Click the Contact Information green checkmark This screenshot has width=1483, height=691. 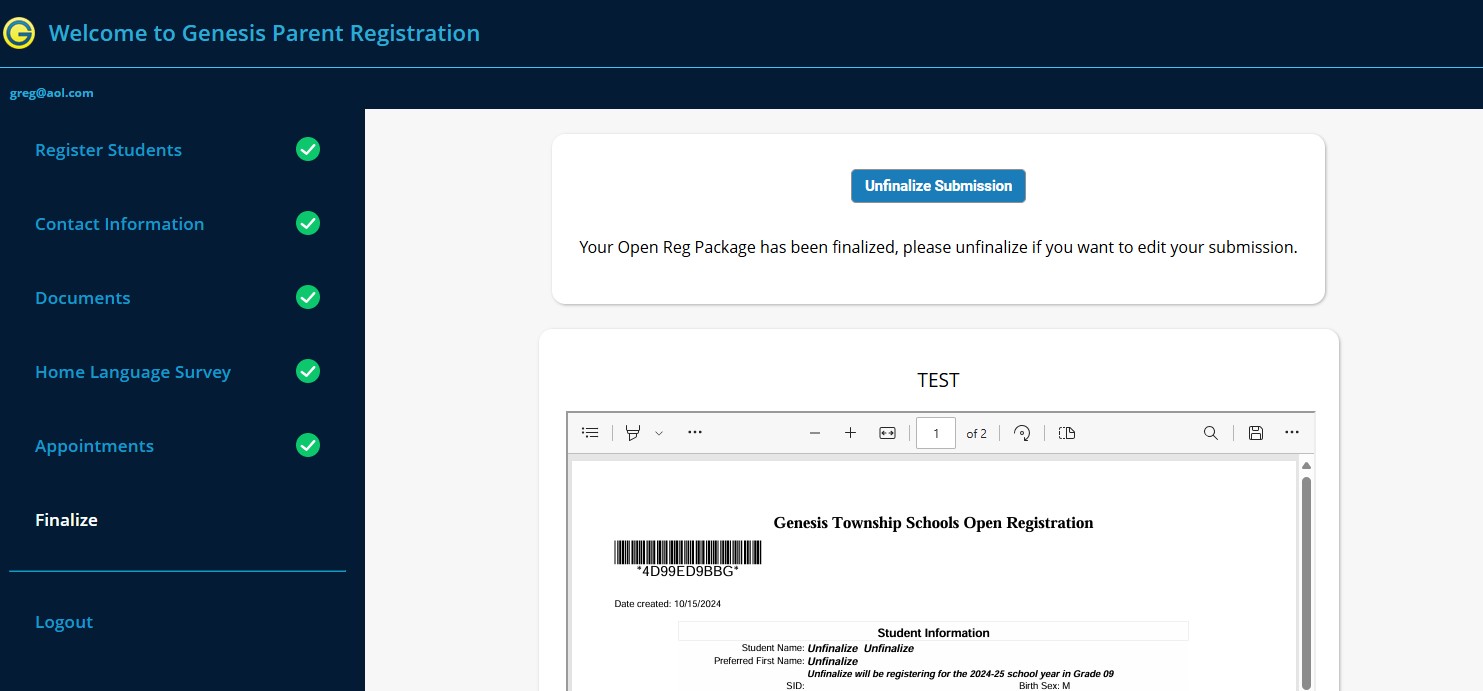(308, 223)
